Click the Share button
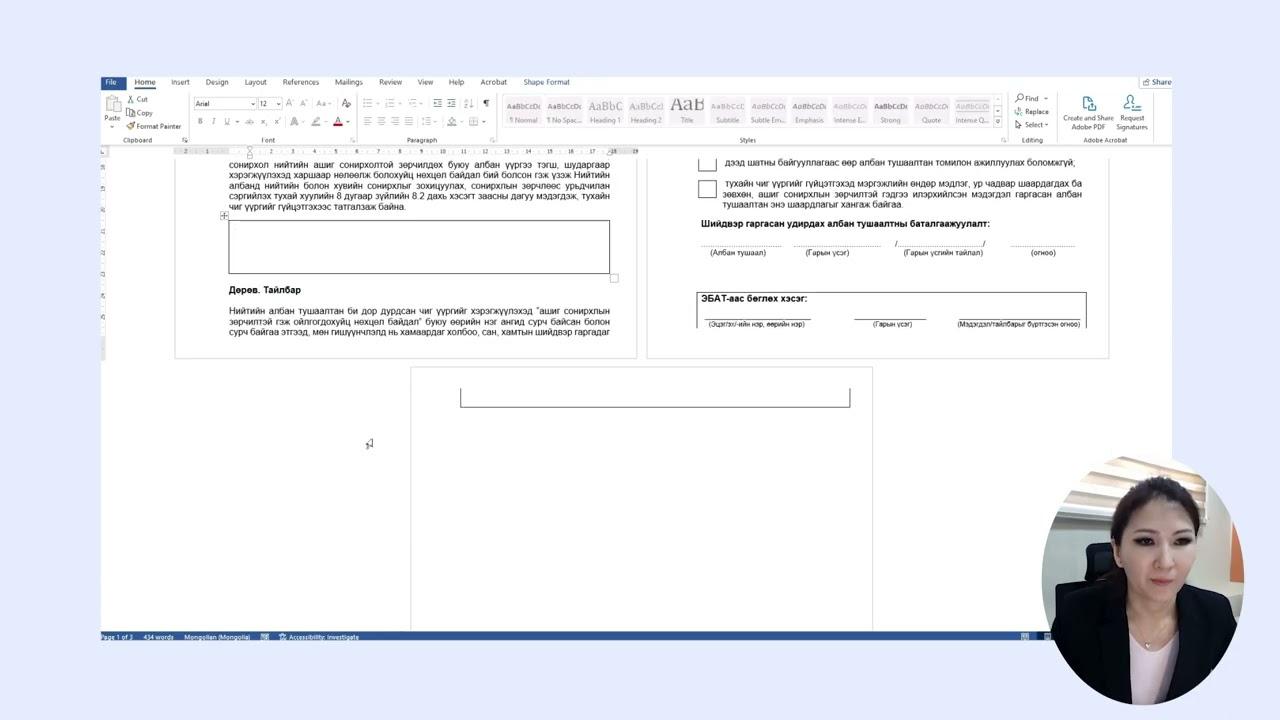 click(1156, 82)
